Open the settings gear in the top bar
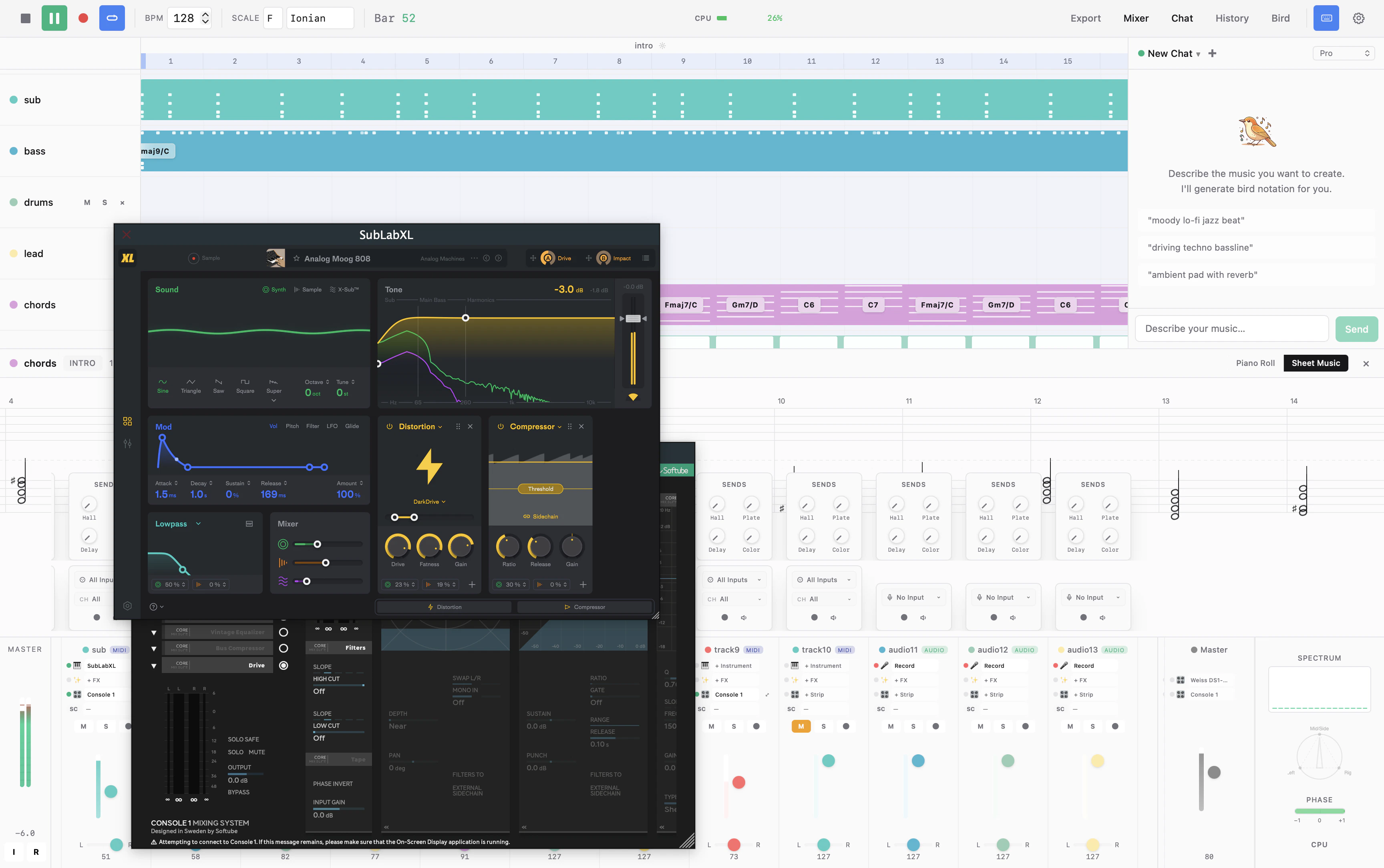 (1358, 18)
